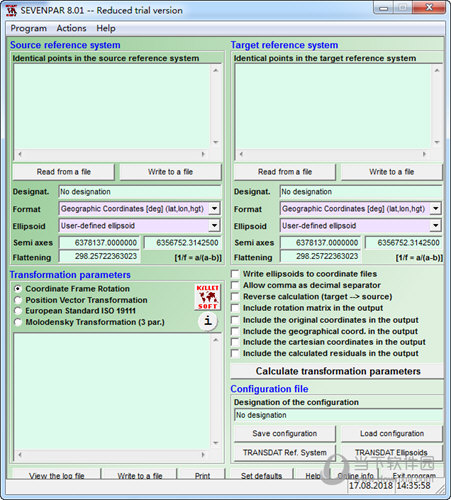
Task: Click source system Write to a file button
Action: [170, 172]
